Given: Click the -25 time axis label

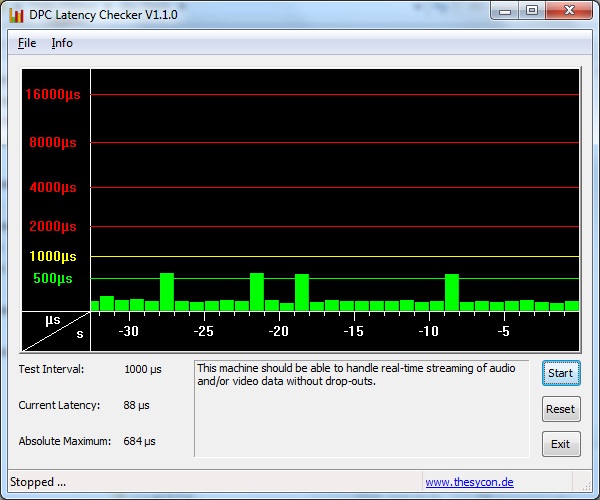Looking at the screenshot, I should click(x=204, y=331).
